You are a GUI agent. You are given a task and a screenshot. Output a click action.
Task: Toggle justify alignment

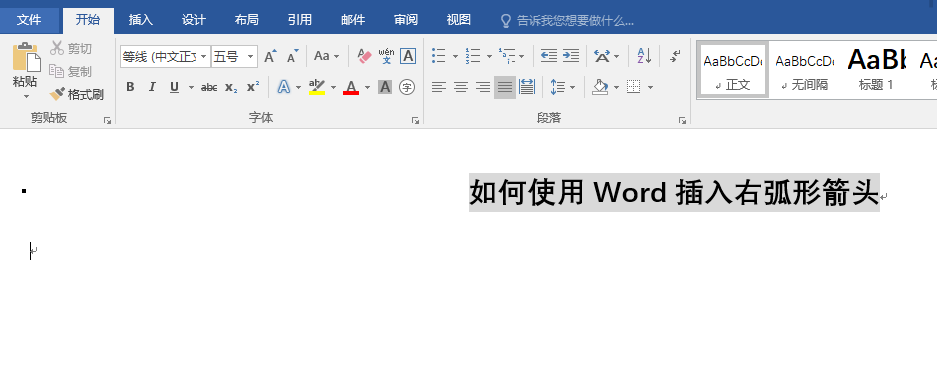point(505,88)
